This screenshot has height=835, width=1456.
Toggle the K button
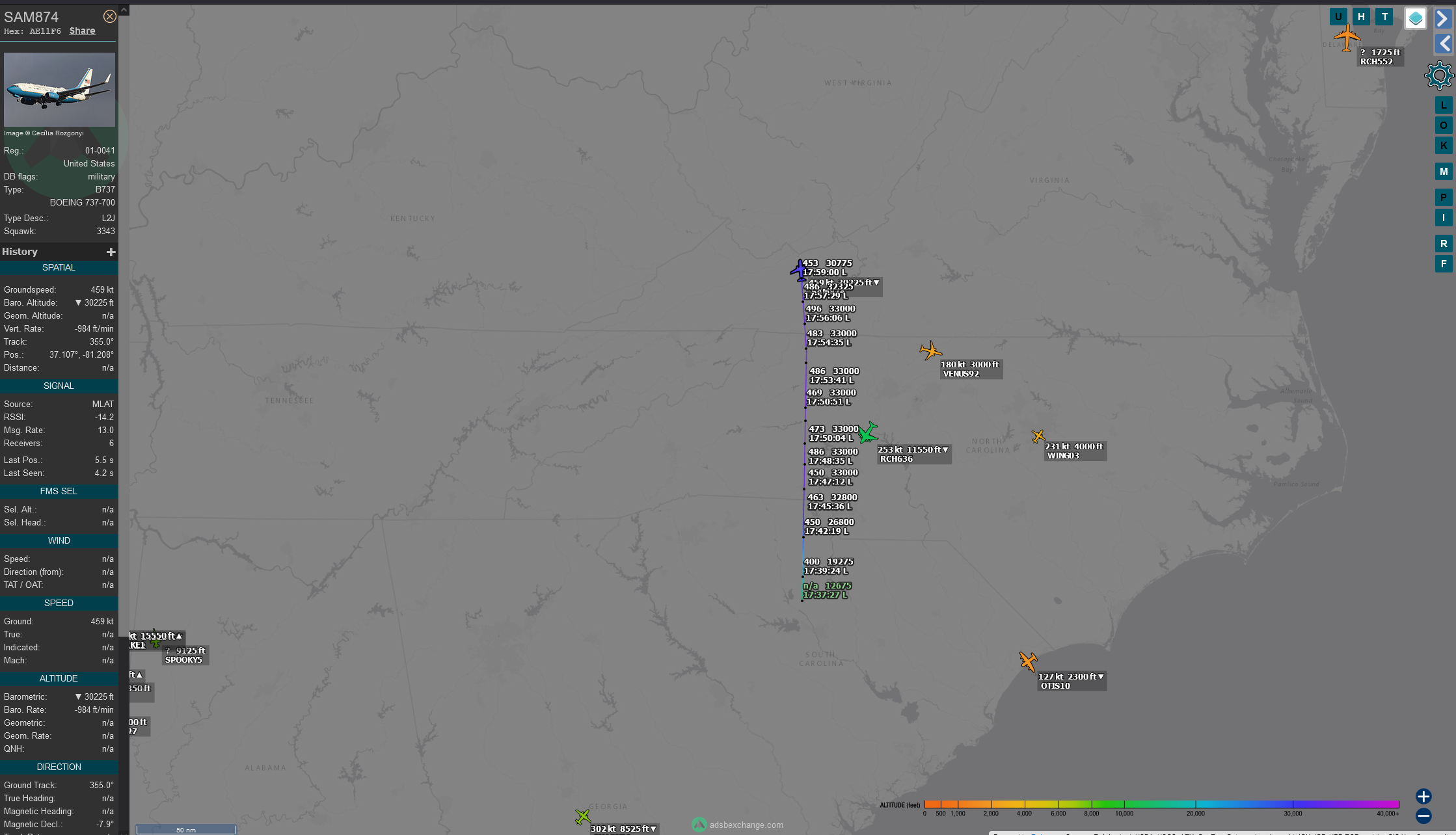pyautogui.click(x=1444, y=145)
